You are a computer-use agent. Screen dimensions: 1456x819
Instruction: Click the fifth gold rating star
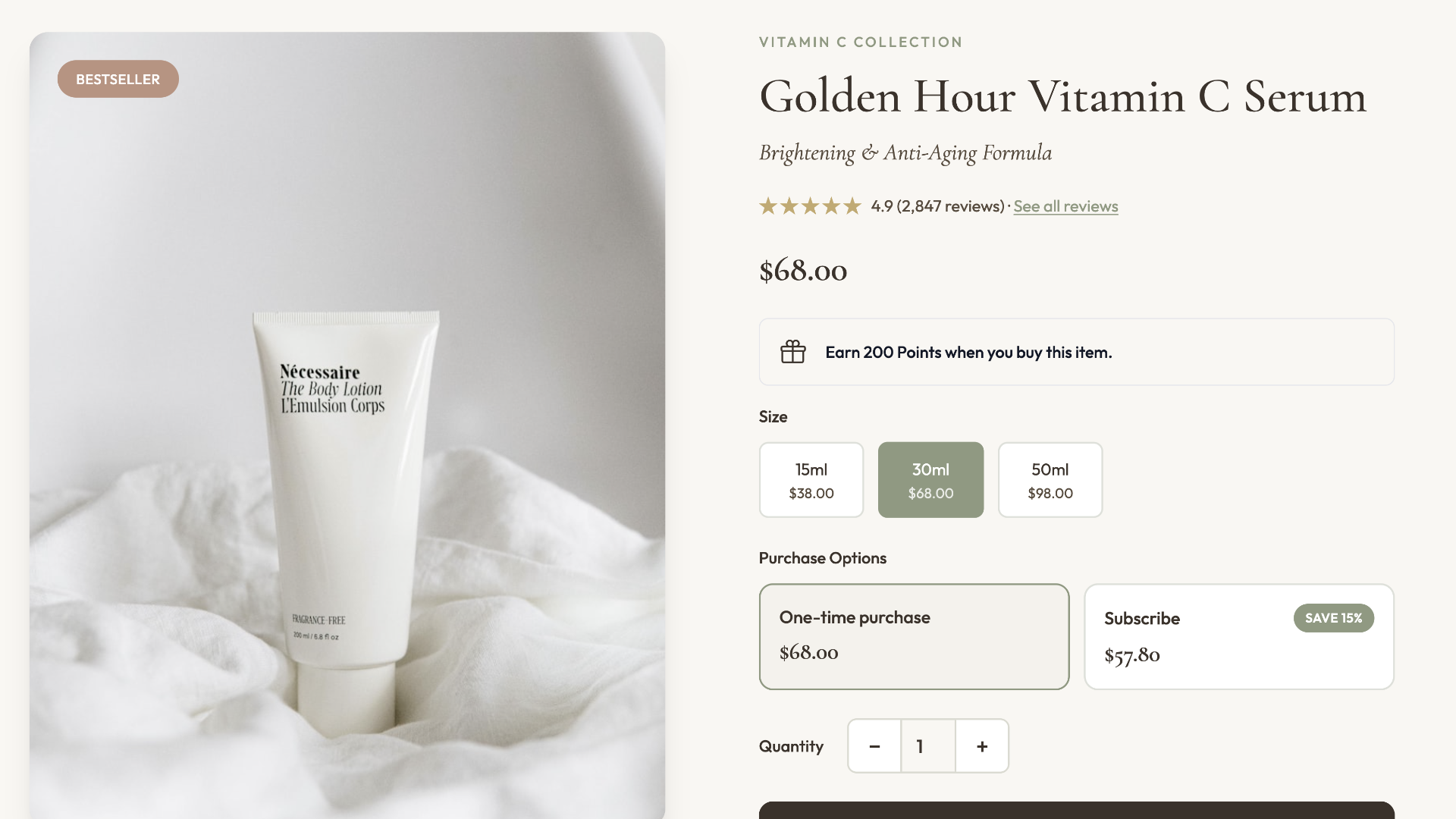852,206
